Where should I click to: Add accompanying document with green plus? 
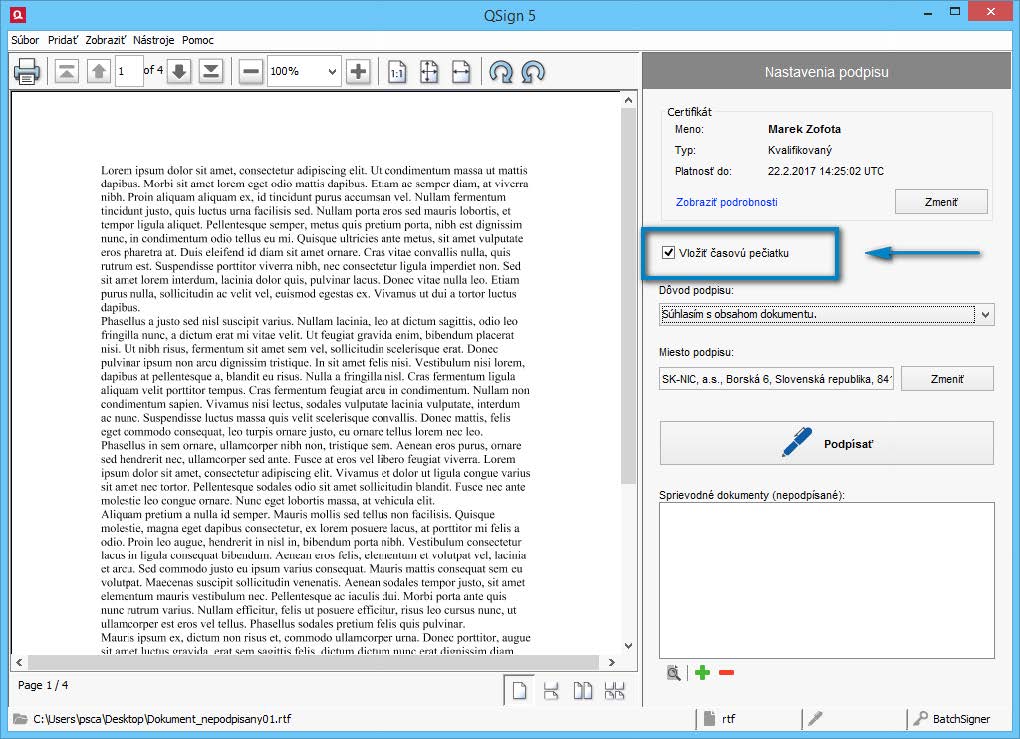click(702, 673)
